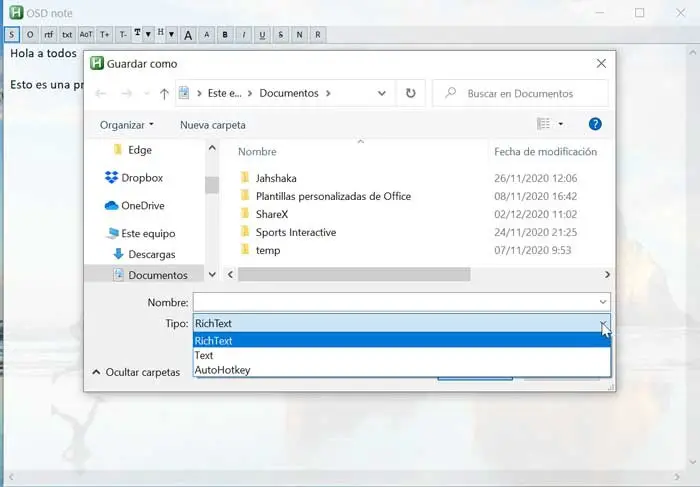Toggle strikethrough S button in toolbar

pyautogui.click(x=281, y=34)
